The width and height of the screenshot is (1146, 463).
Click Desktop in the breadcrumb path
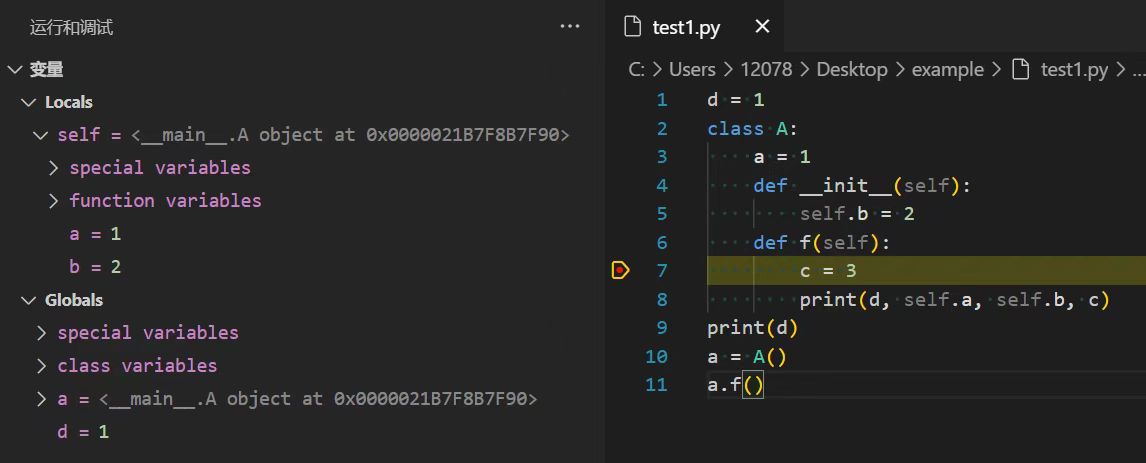851,69
